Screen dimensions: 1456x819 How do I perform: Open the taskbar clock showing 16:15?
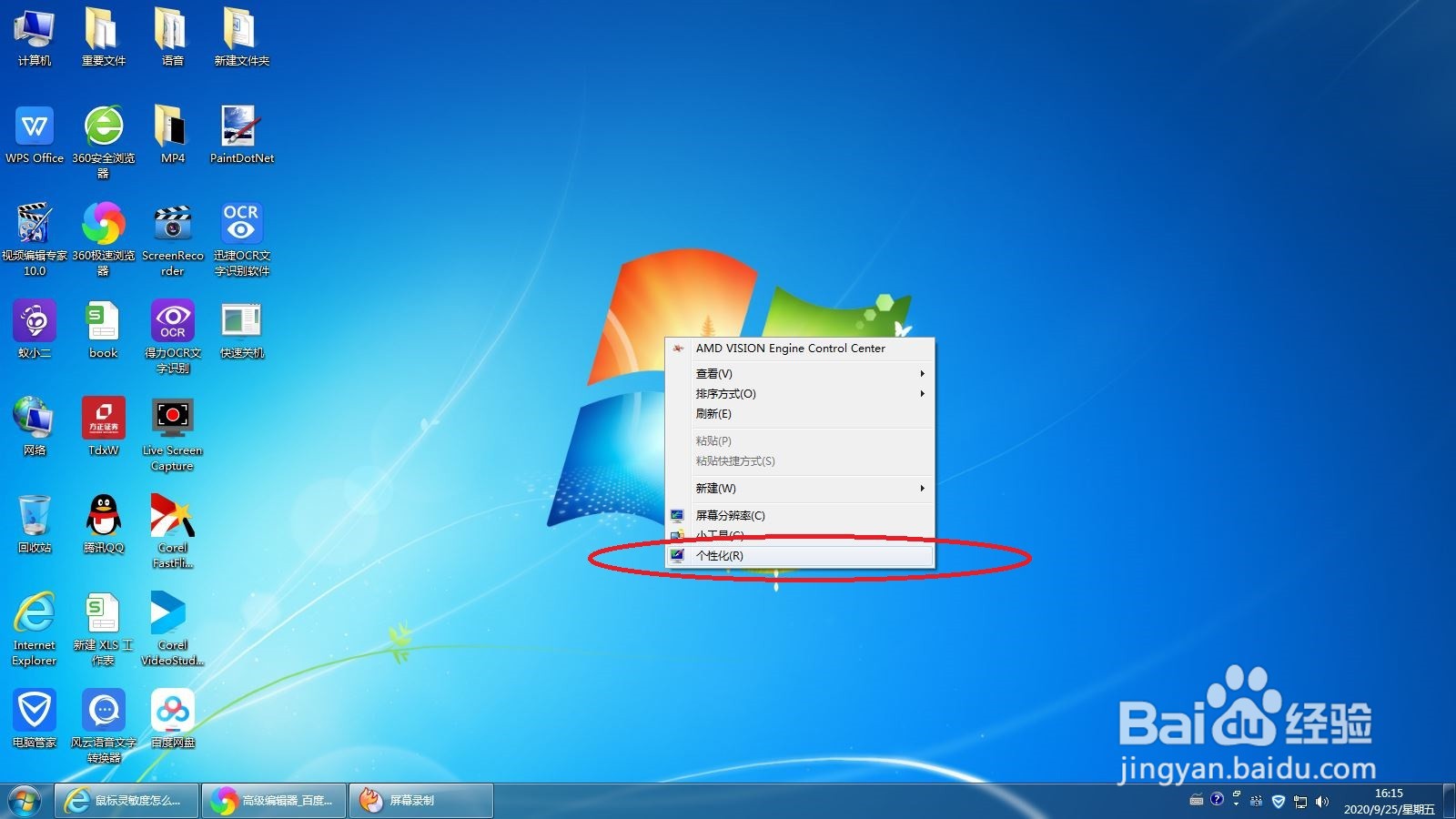pos(1389,801)
